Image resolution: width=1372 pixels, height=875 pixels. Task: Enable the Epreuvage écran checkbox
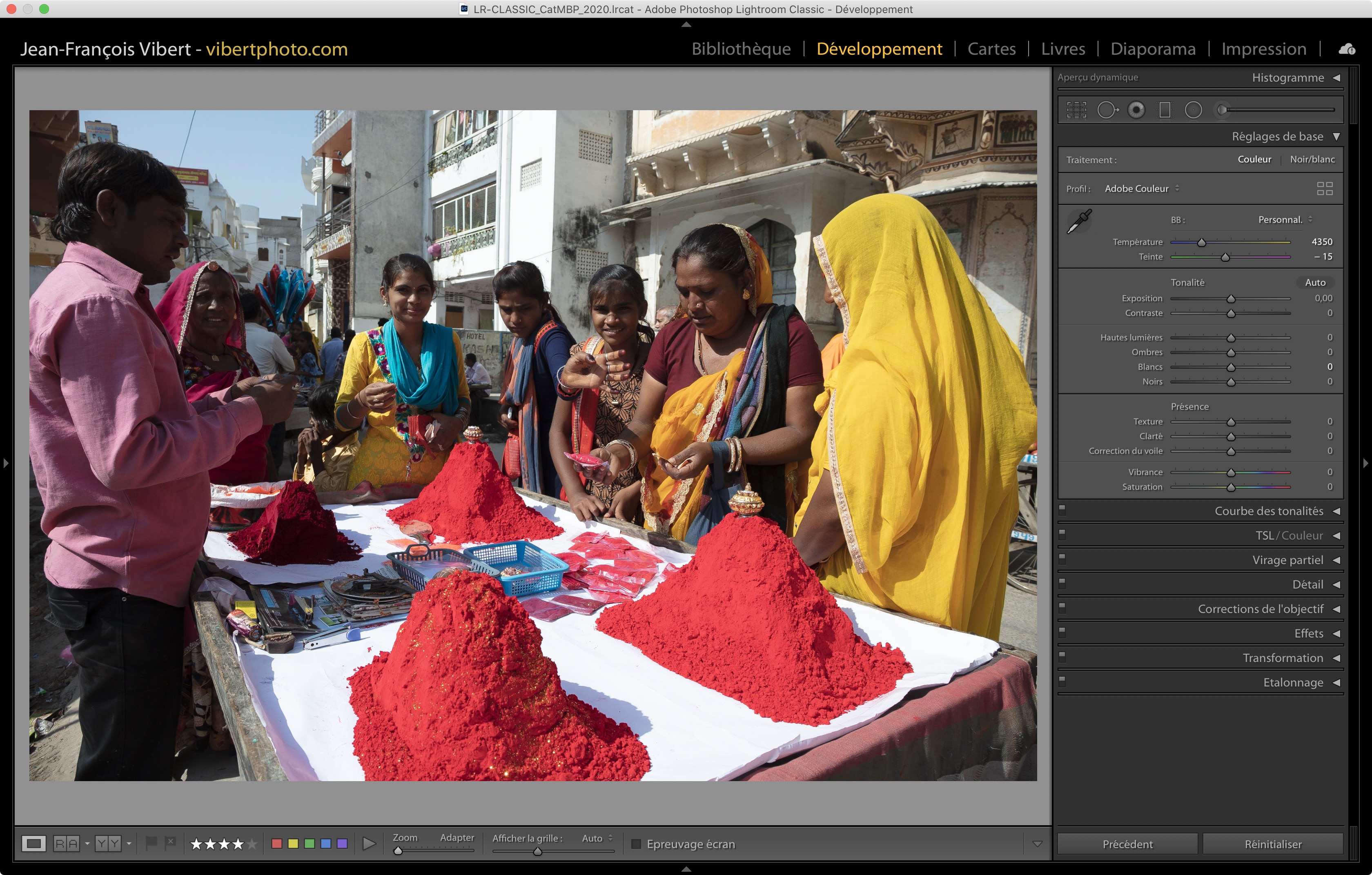(636, 844)
